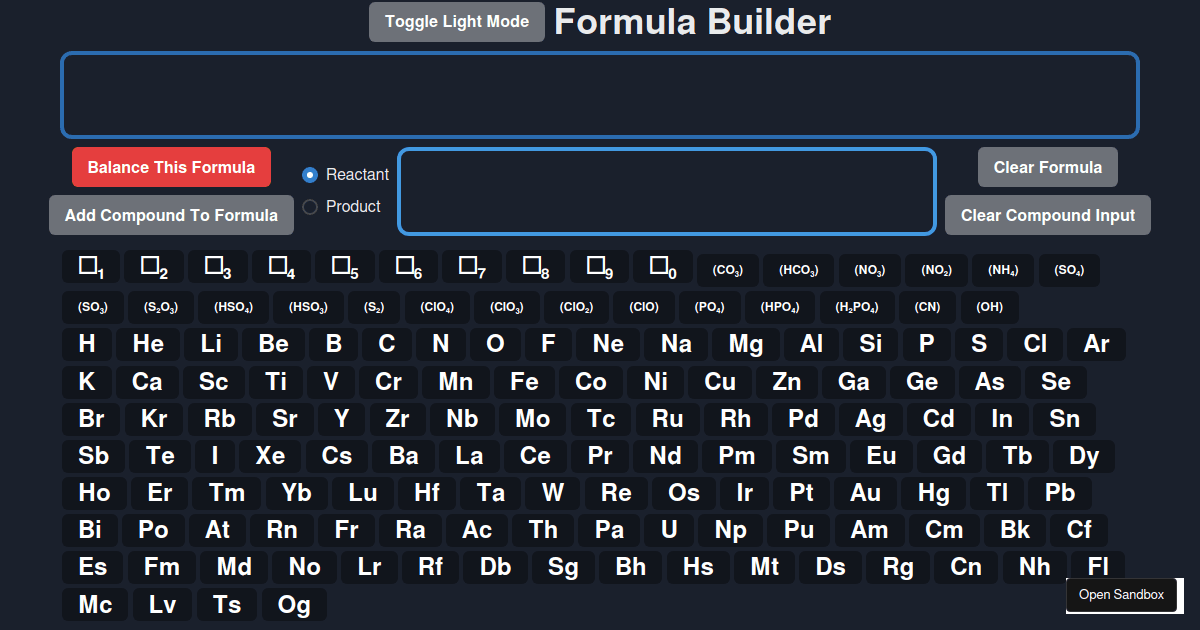Insert the phosphate (PO4) ion

click(709, 307)
